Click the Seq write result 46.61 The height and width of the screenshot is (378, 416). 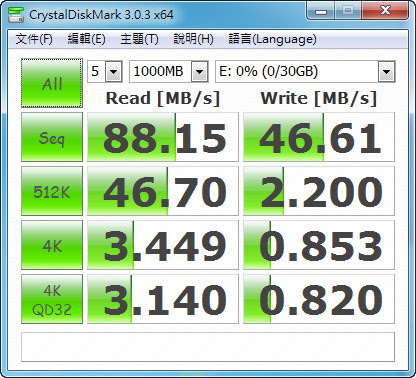click(x=319, y=137)
